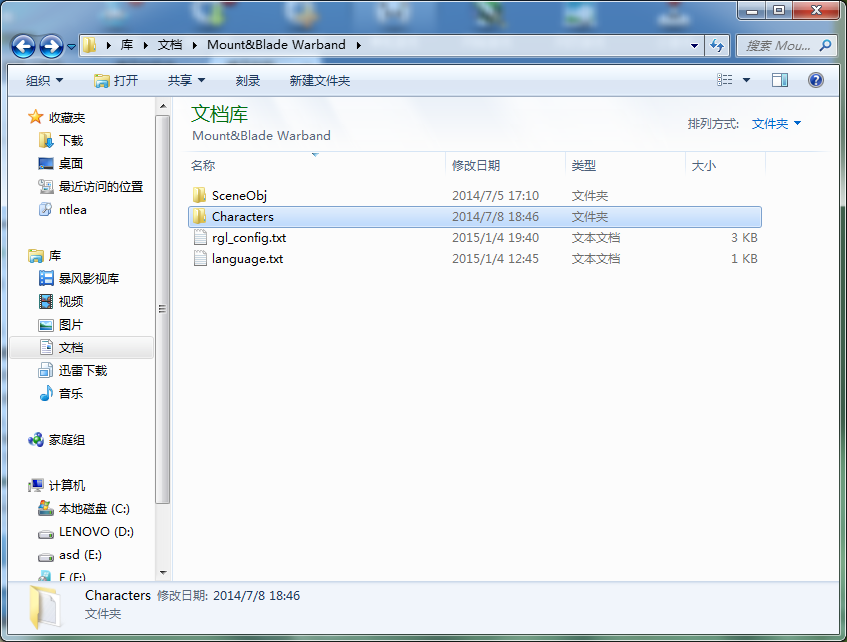
Task: Open the view options dropdown arrow
Action: (747, 81)
